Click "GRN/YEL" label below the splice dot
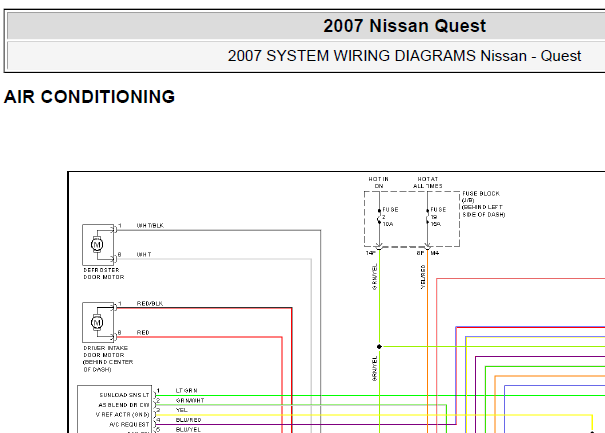The width and height of the screenshot is (605, 433). [374, 369]
